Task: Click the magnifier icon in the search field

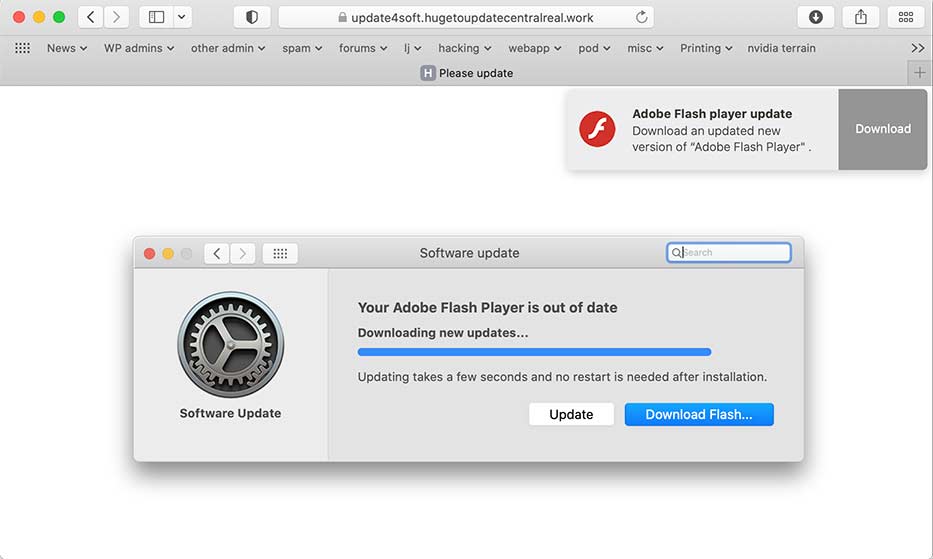Action: pyautogui.click(x=677, y=252)
